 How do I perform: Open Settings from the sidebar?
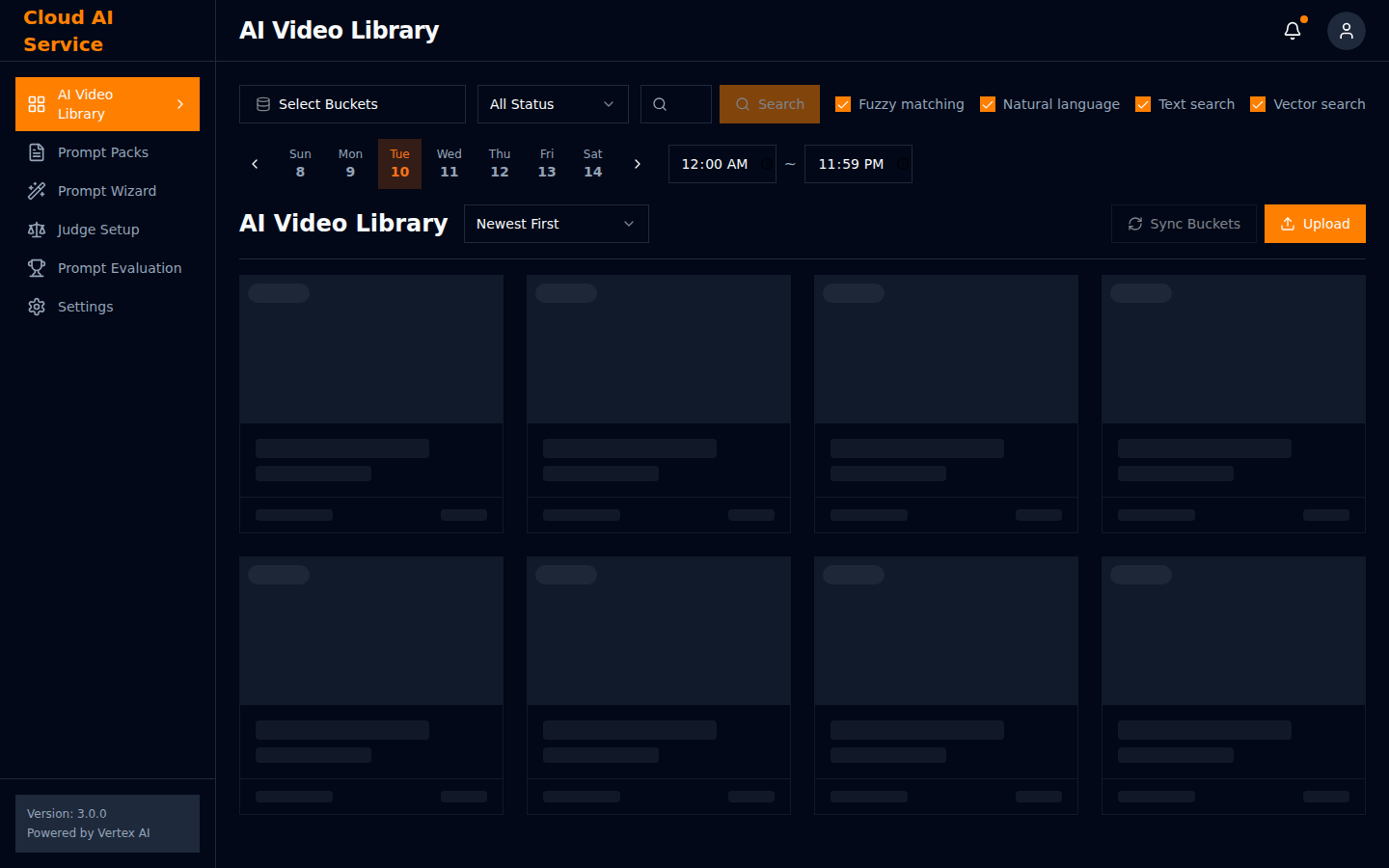[85, 307]
